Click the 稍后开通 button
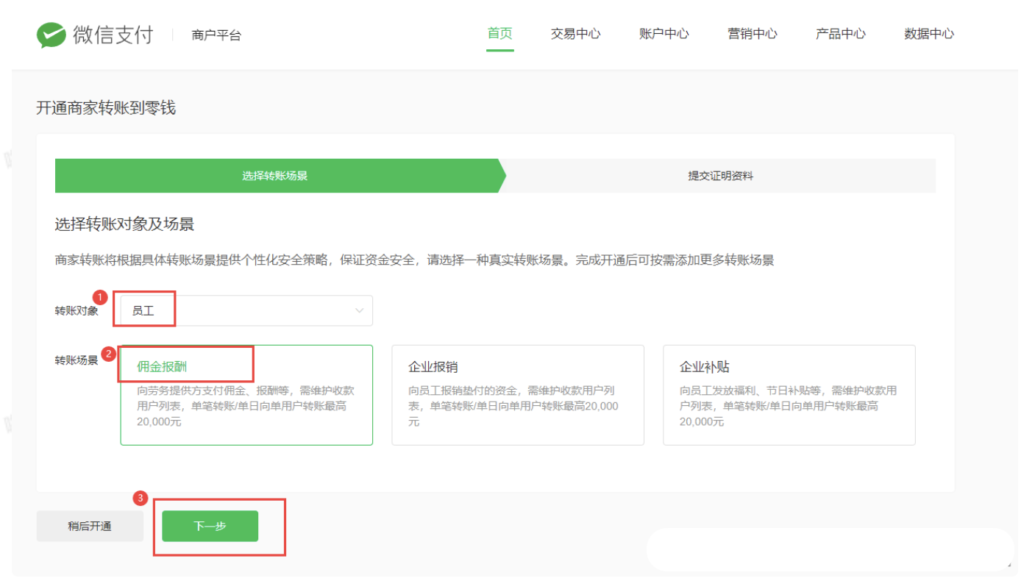Screen dimensions: 1024x578 coord(90,526)
